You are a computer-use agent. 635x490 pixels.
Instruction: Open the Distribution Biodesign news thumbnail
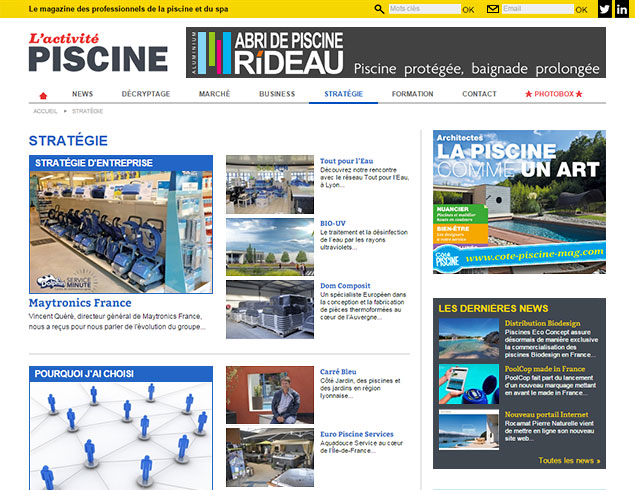(469, 339)
